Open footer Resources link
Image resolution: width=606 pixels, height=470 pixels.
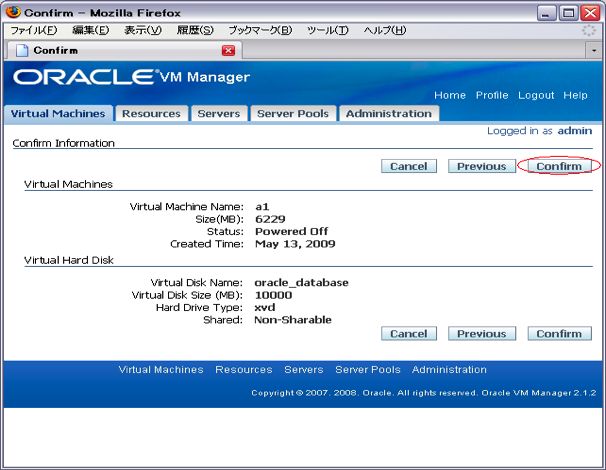tap(244, 370)
